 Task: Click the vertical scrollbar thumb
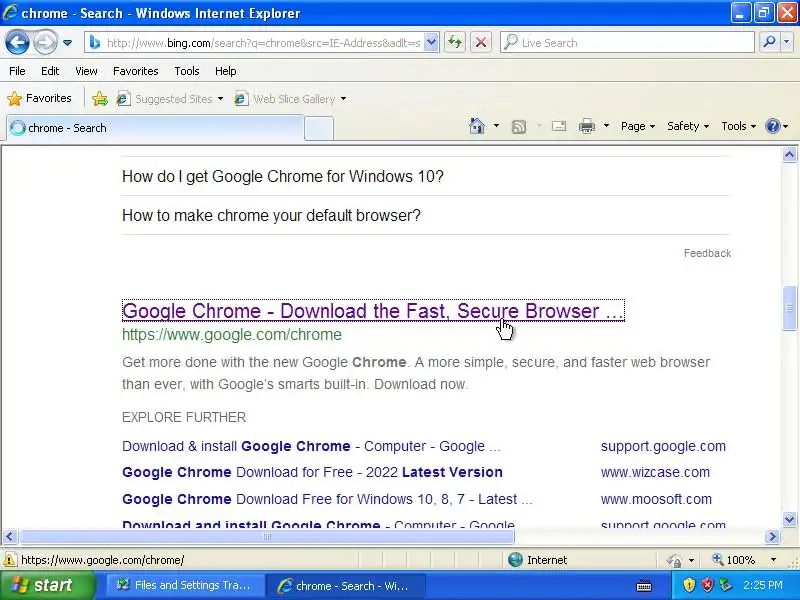(x=789, y=308)
